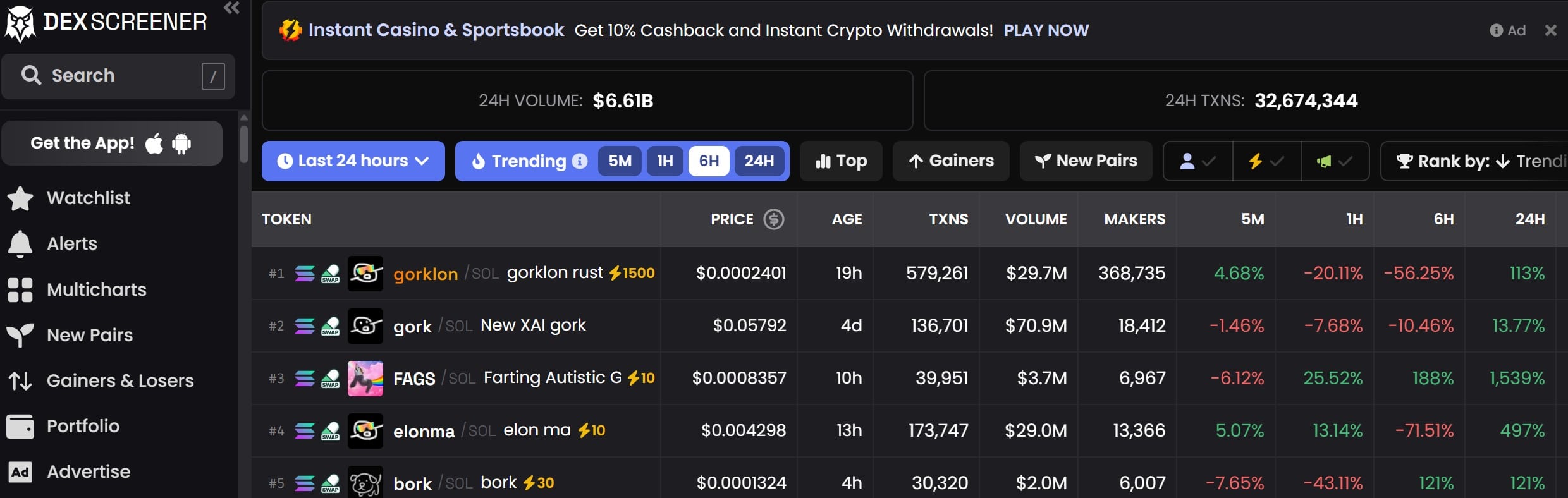
Task: Collapse the sidebar with double chevron
Action: pos(232,8)
